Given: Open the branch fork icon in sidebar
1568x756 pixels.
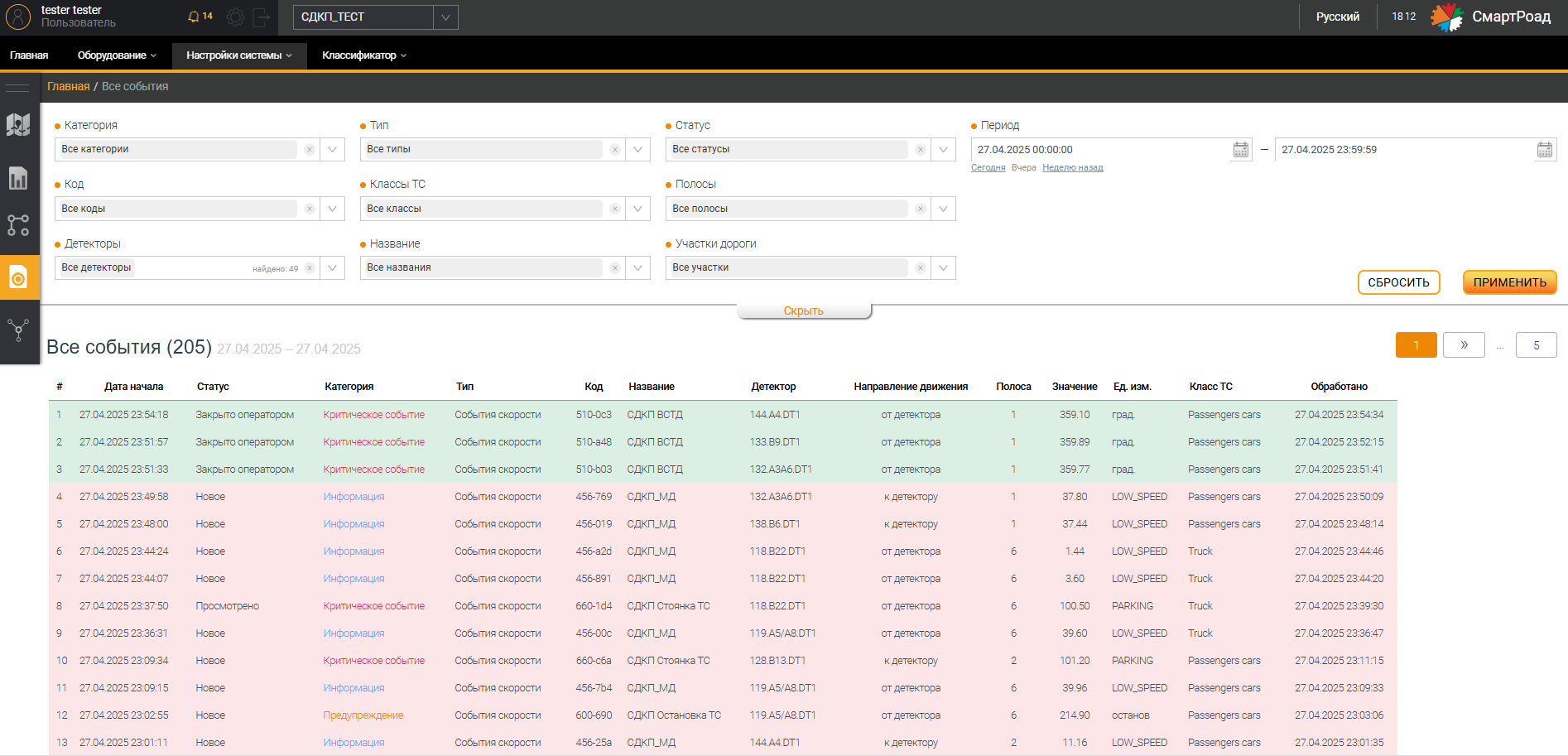Looking at the screenshot, I should [18, 330].
